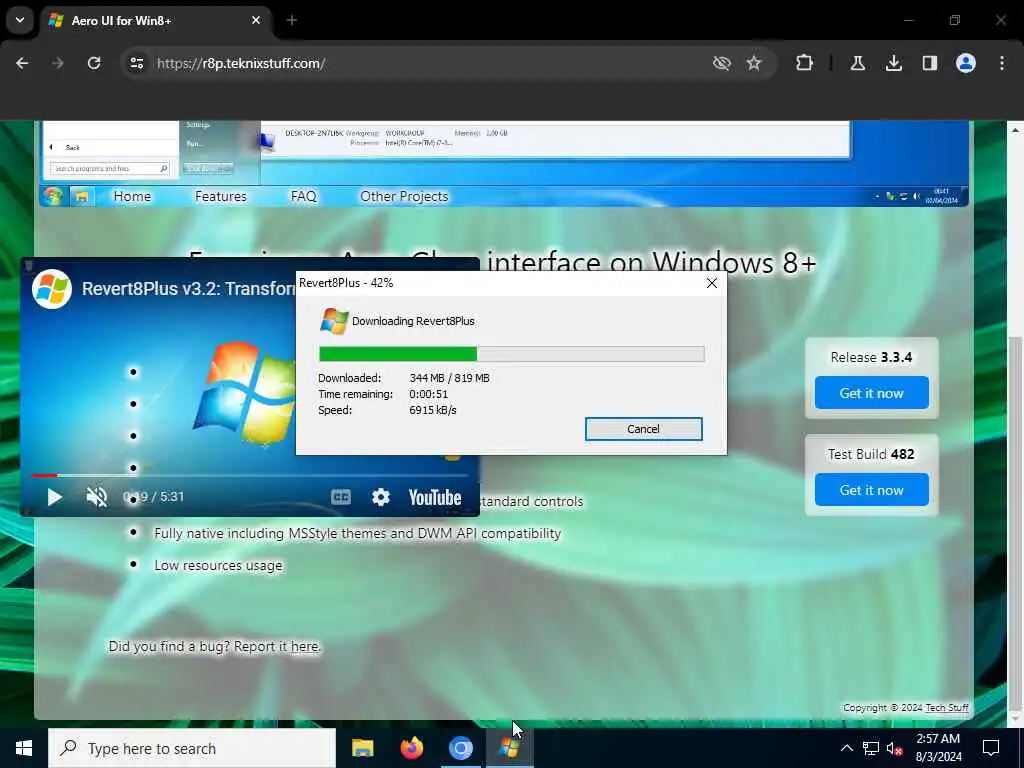Go back in browser

click(22, 63)
